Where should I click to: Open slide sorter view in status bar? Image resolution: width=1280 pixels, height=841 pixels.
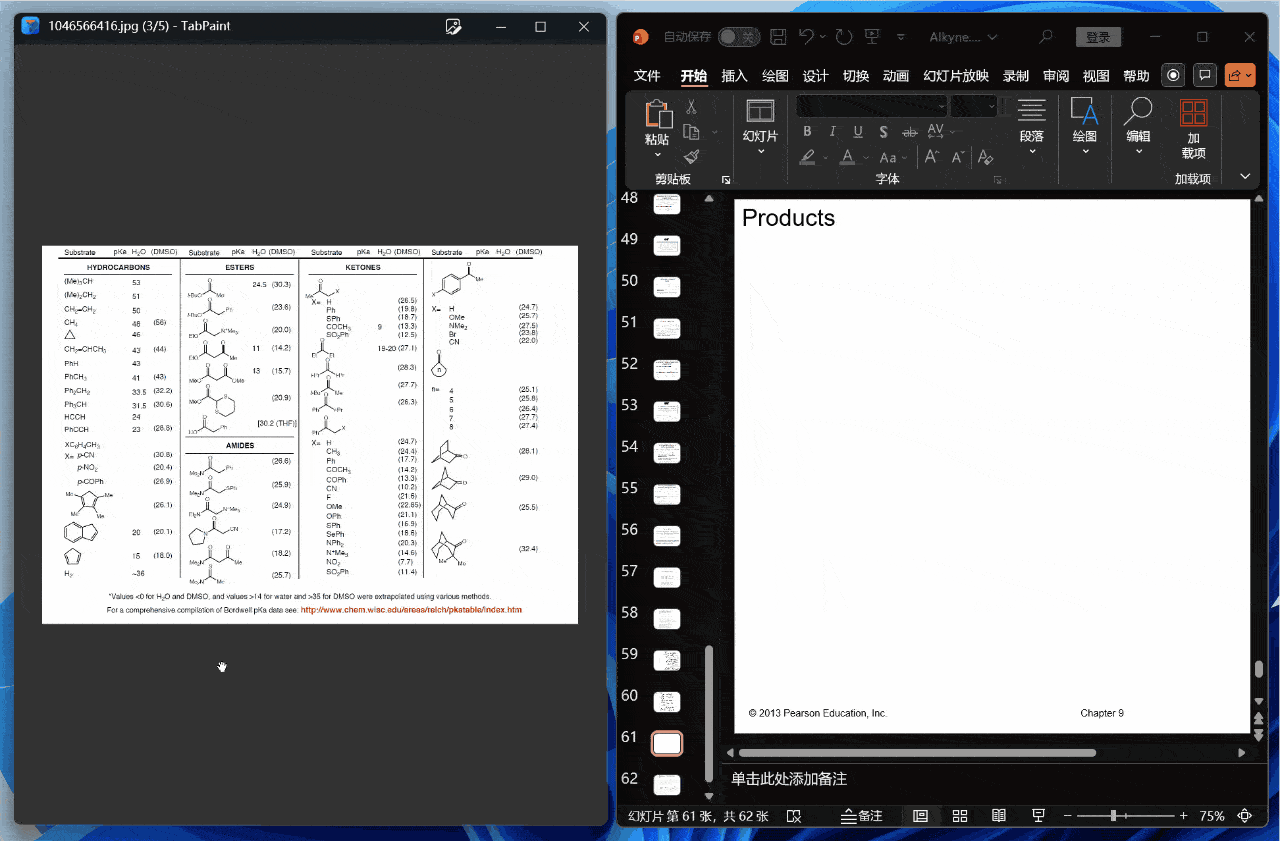960,816
